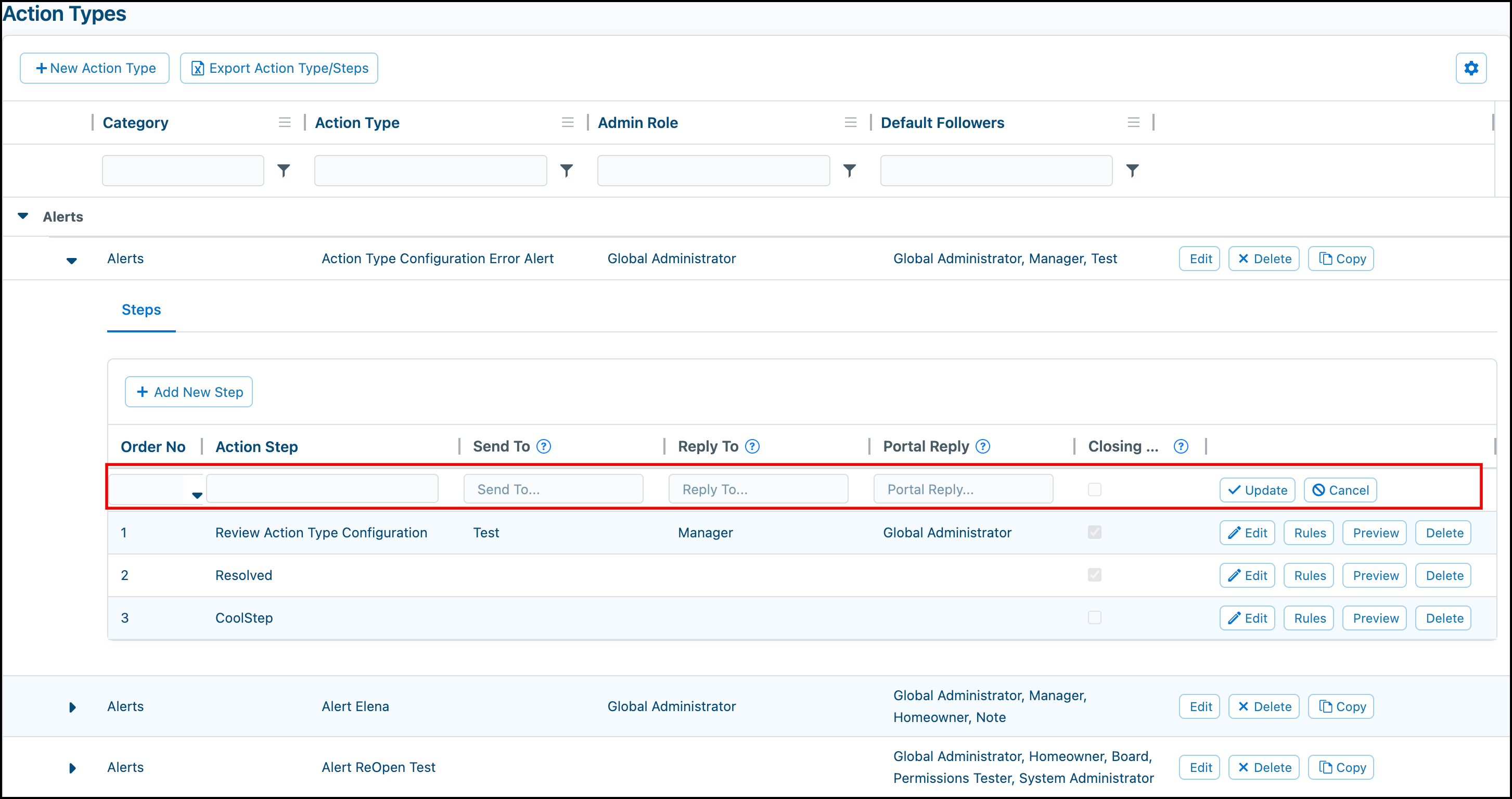Click the filter funnel for Category column
This screenshot has height=799, width=1512.
pos(284,170)
